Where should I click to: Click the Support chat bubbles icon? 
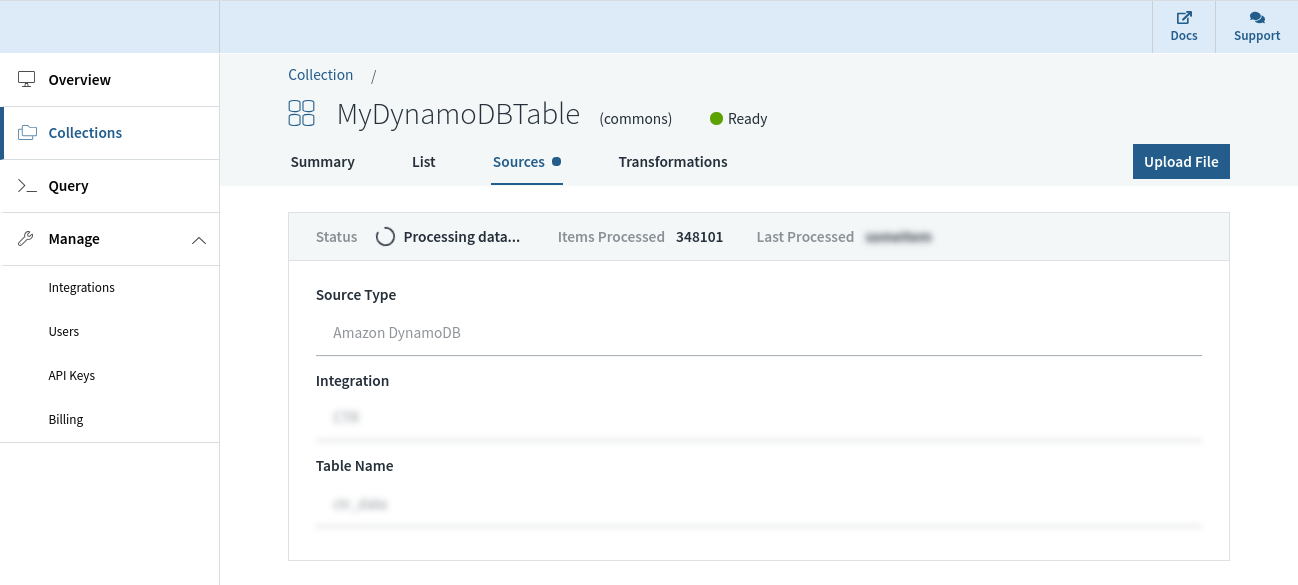pos(1257,18)
